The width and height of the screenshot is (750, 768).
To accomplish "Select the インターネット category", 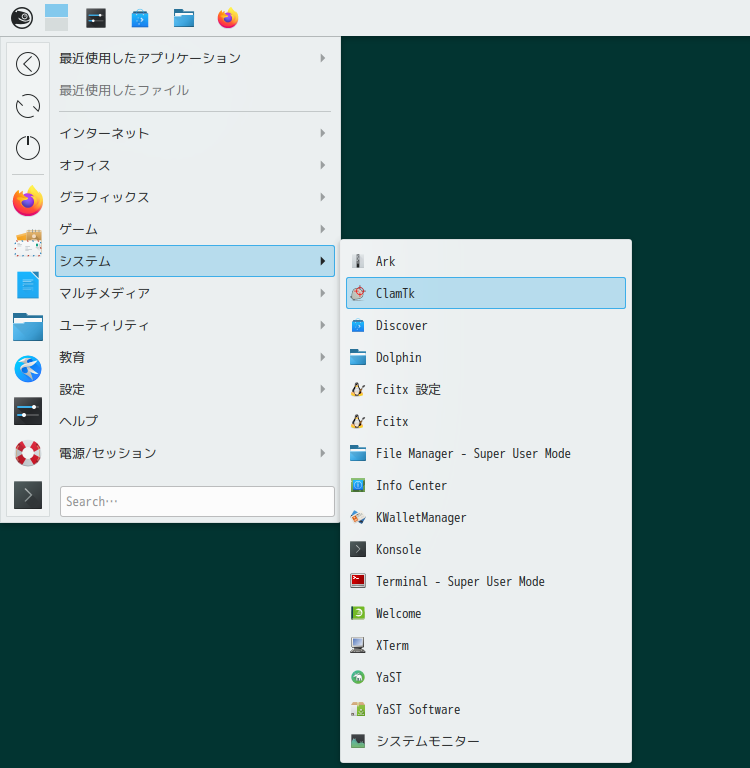I will (x=195, y=133).
